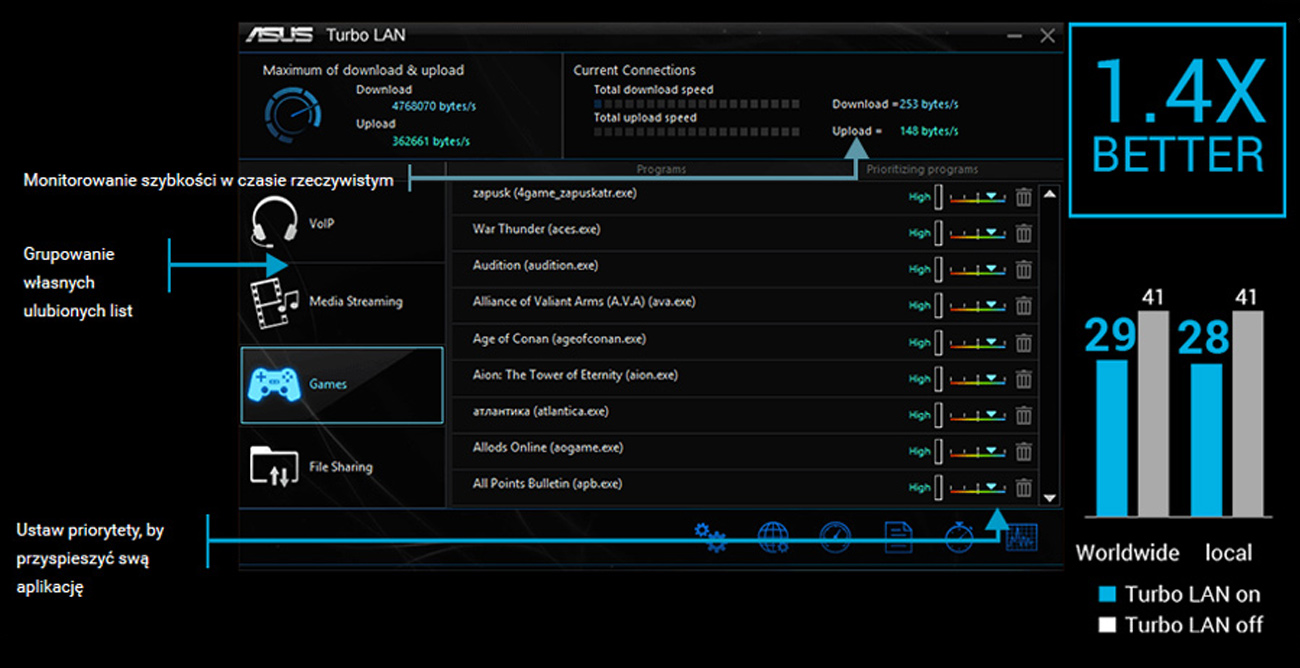Select the атлантика (atlantica.exe) row
The image size is (1300, 668).
click(x=745, y=415)
